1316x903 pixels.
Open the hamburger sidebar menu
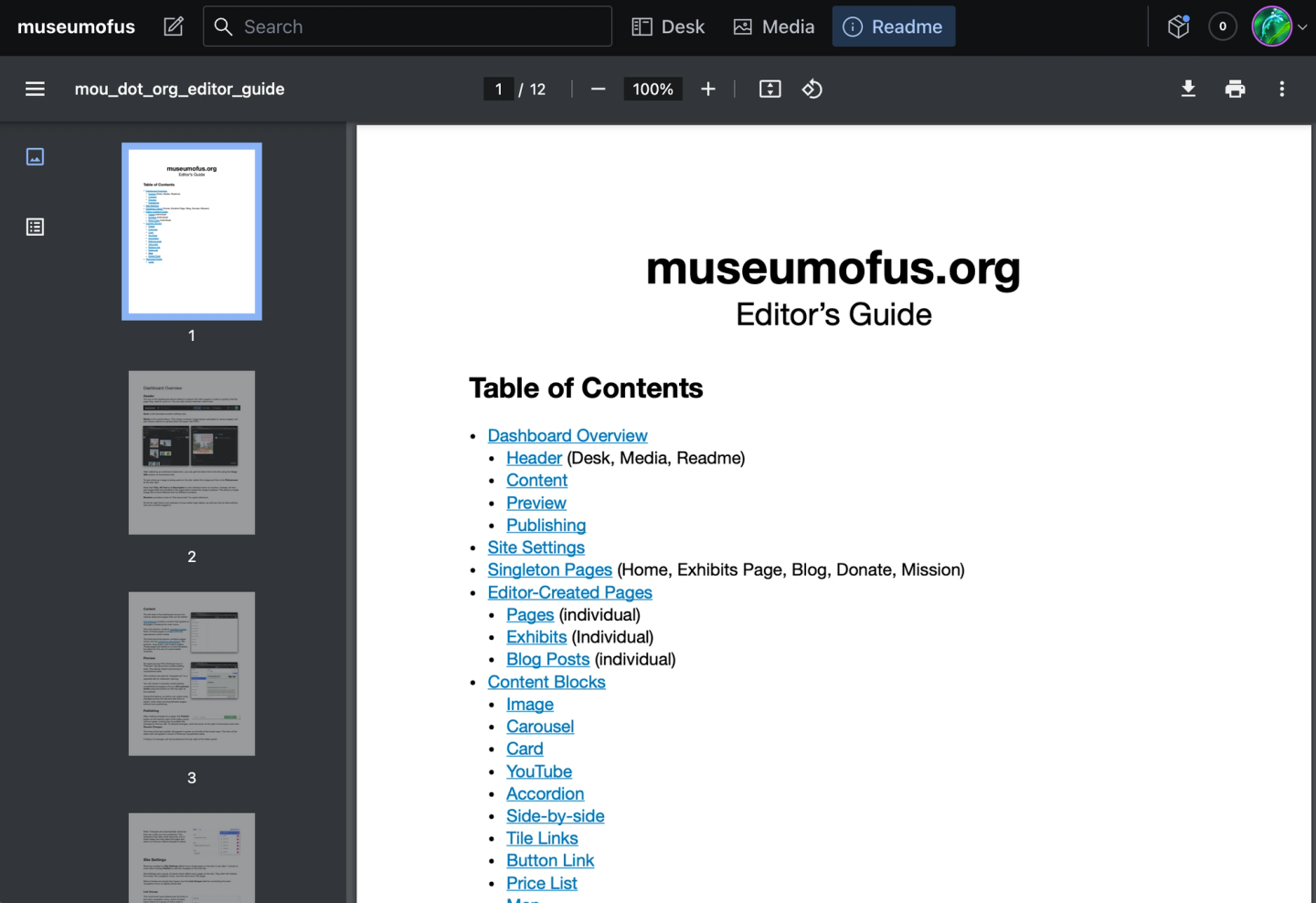pyautogui.click(x=35, y=89)
